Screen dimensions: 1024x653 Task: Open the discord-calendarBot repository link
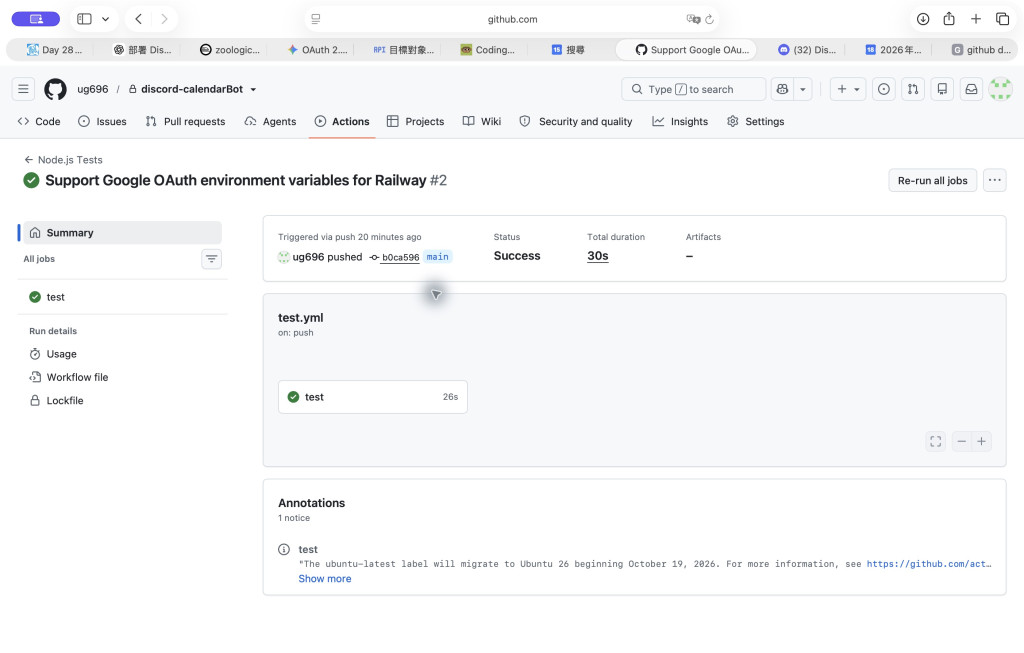[192, 89]
